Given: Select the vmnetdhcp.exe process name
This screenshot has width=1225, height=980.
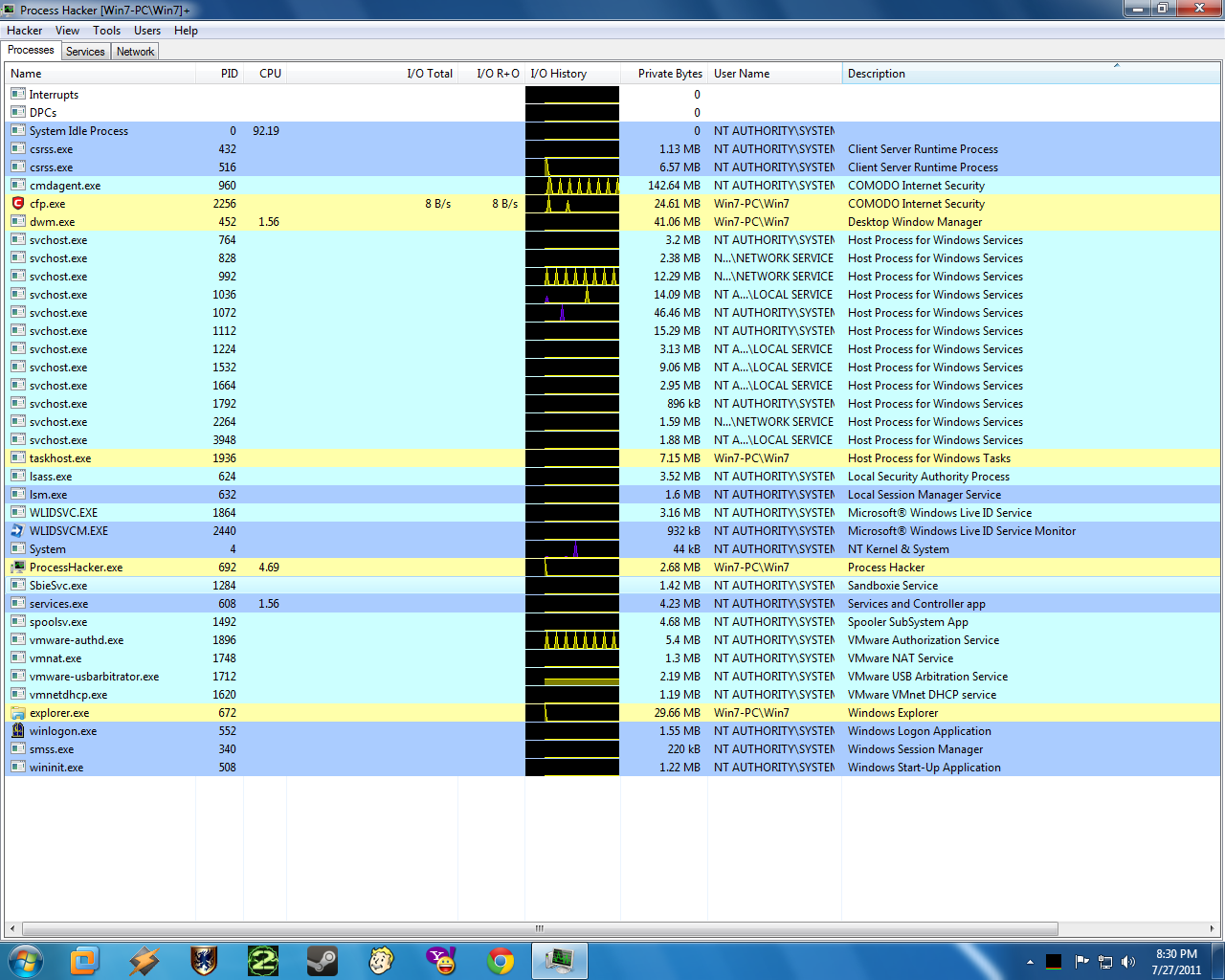Looking at the screenshot, I should click(x=68, y=695).
